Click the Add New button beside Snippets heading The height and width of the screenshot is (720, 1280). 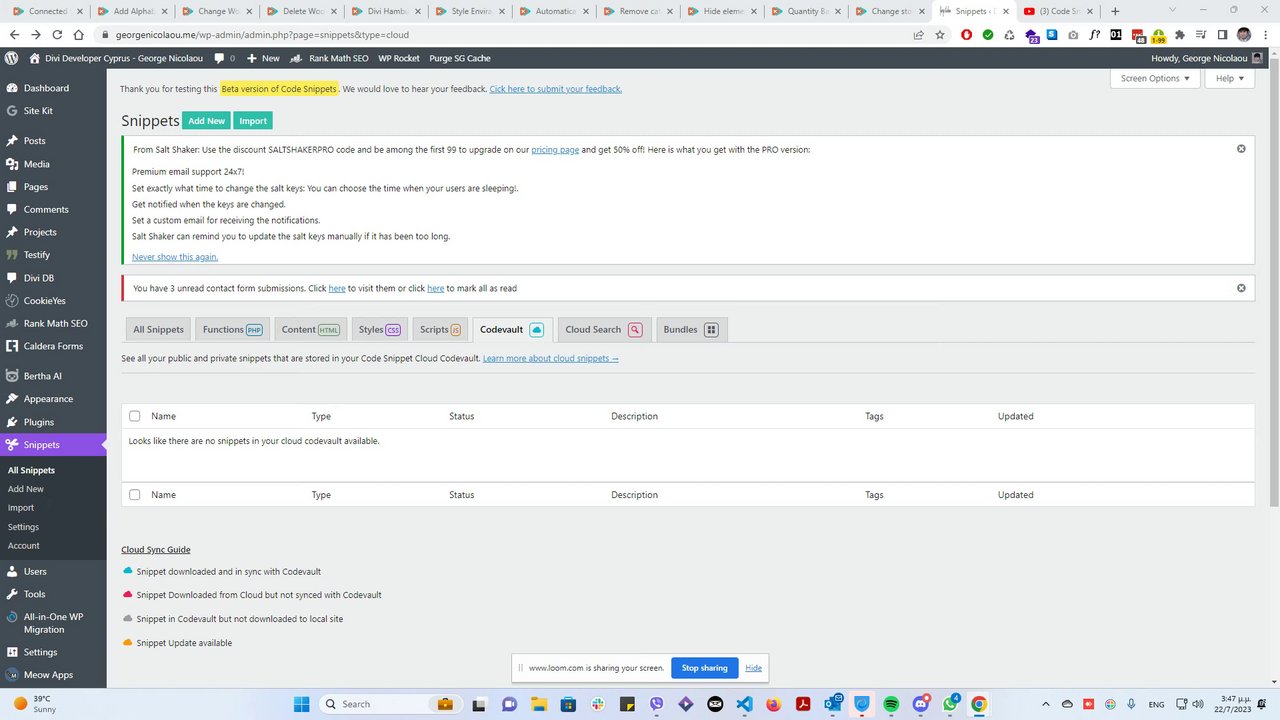tap(207, 121)
